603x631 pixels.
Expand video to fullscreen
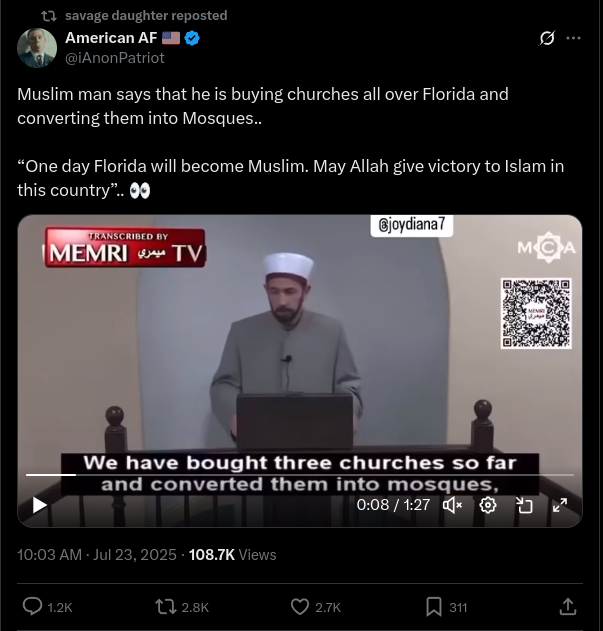pos(560,505)
